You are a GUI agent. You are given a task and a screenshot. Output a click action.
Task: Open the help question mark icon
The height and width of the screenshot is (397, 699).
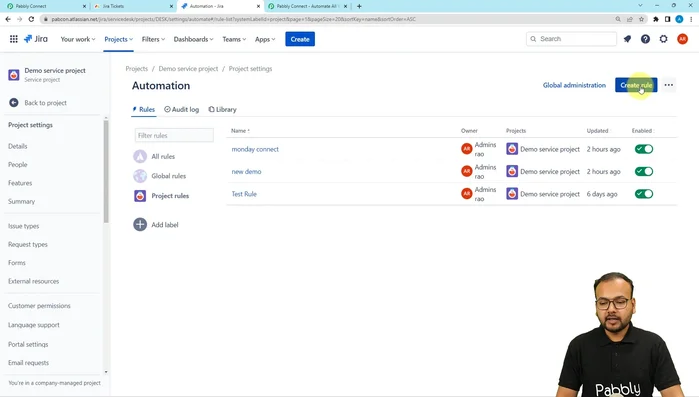645,39
